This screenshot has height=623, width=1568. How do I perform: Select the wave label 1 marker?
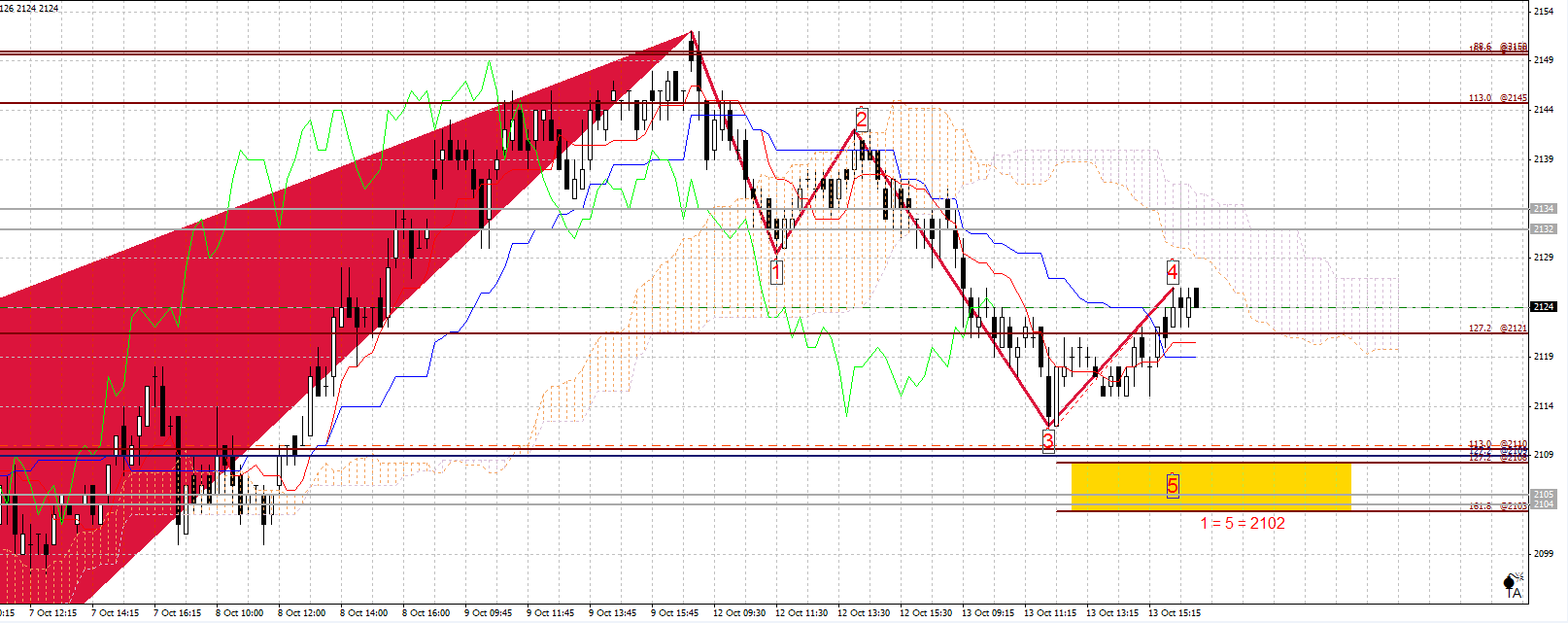776,273
